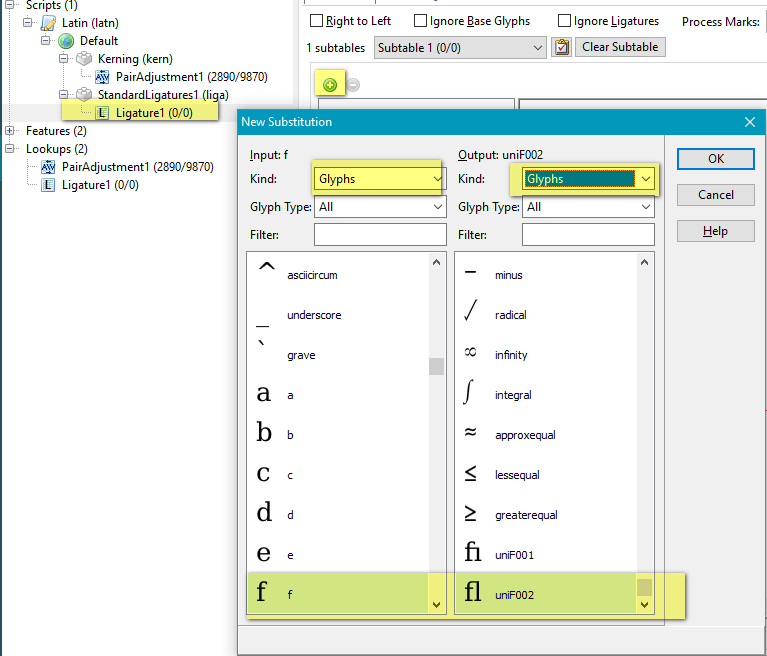Click output list scrollbar up arrow

tap(645, 263)
